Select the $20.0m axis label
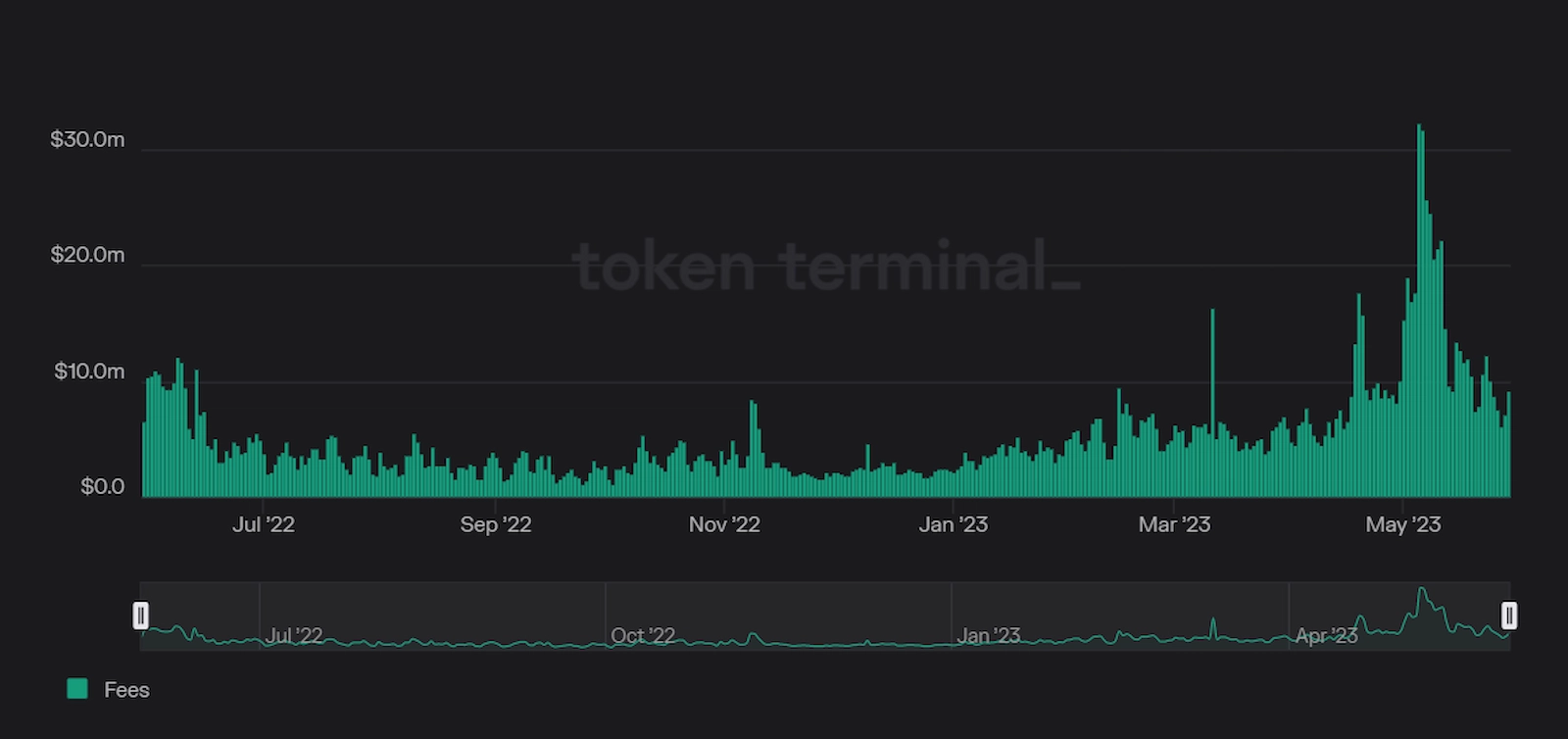The image size is (1568, 739). 87,255
